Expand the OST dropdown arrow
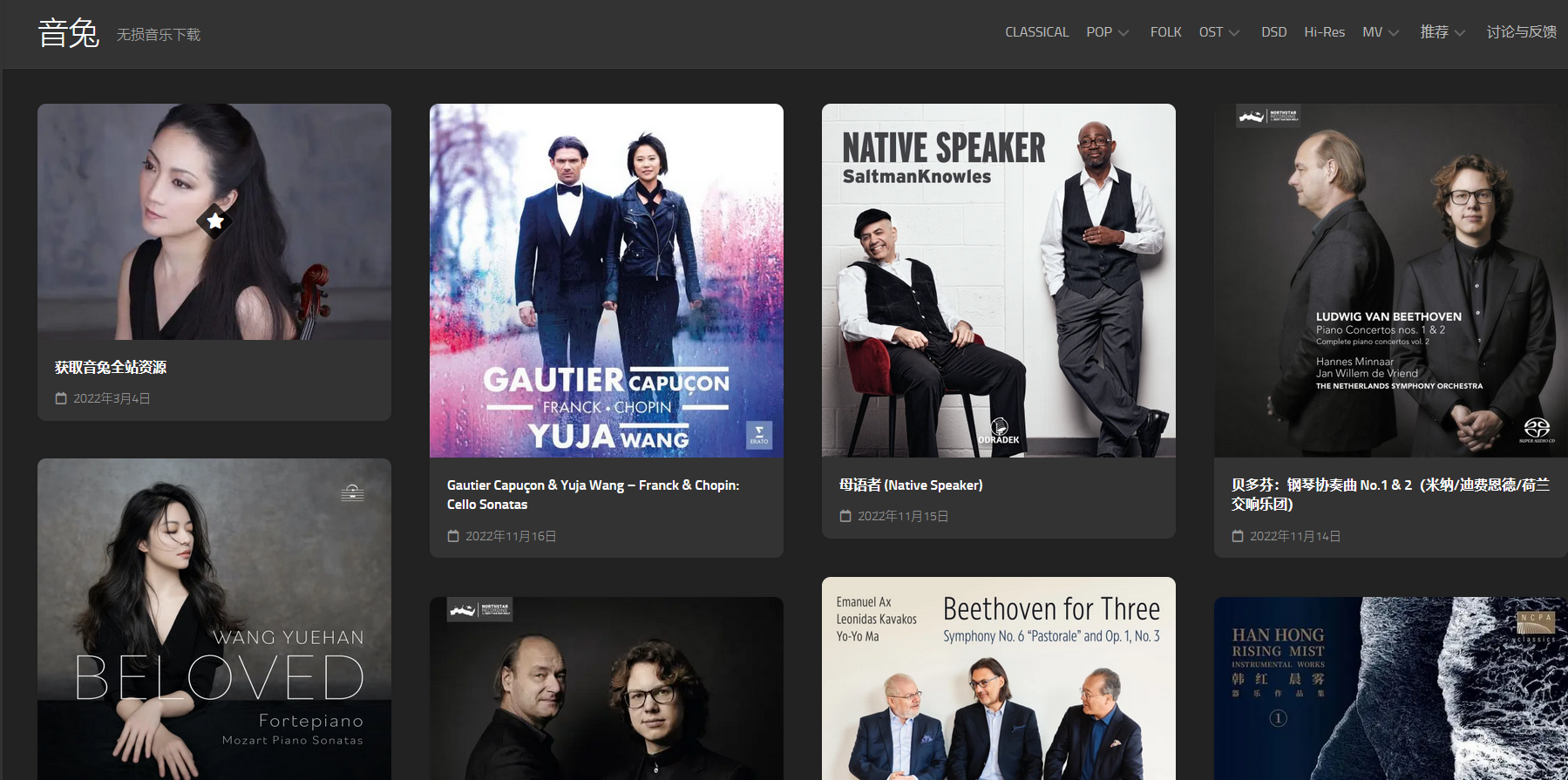The width and height of the screenshot is (1568, 780). click(1234, 33)
